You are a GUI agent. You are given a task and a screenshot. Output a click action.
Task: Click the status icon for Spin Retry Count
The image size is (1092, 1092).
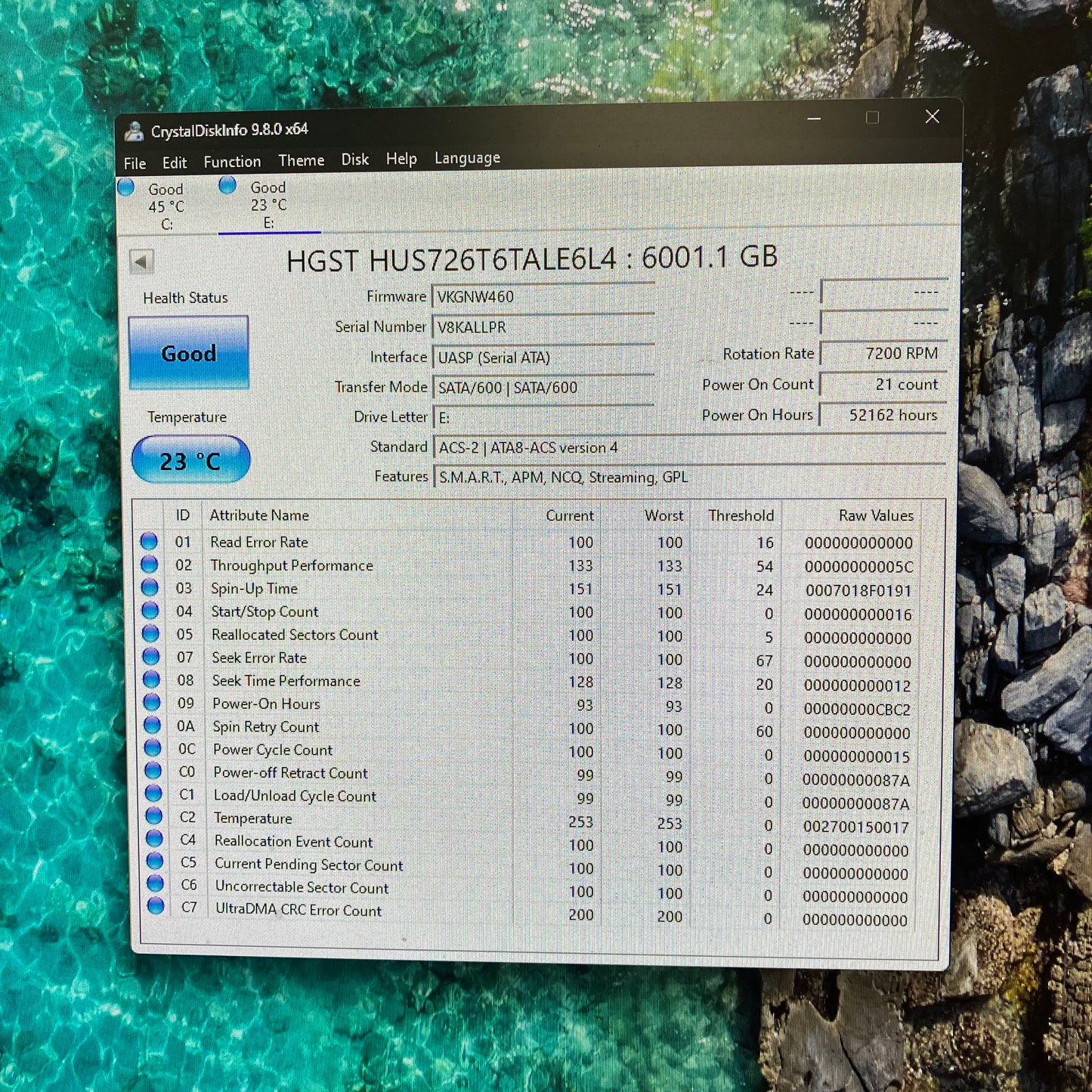(x=152, y=725)
